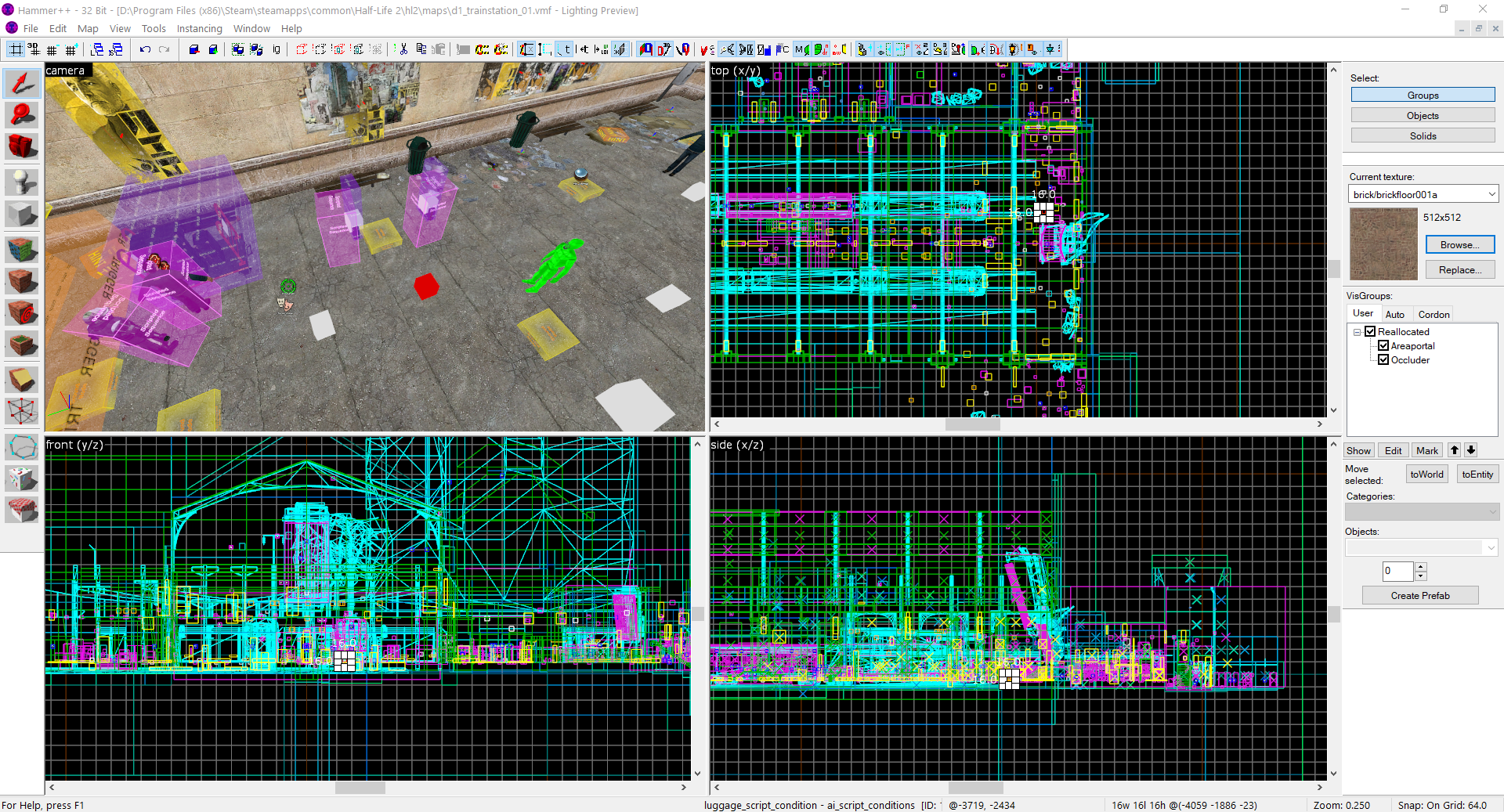The width and height of the screenshot is (1504, 812).
Task: Select by Solids button
Action: (x=1423, y=135)
